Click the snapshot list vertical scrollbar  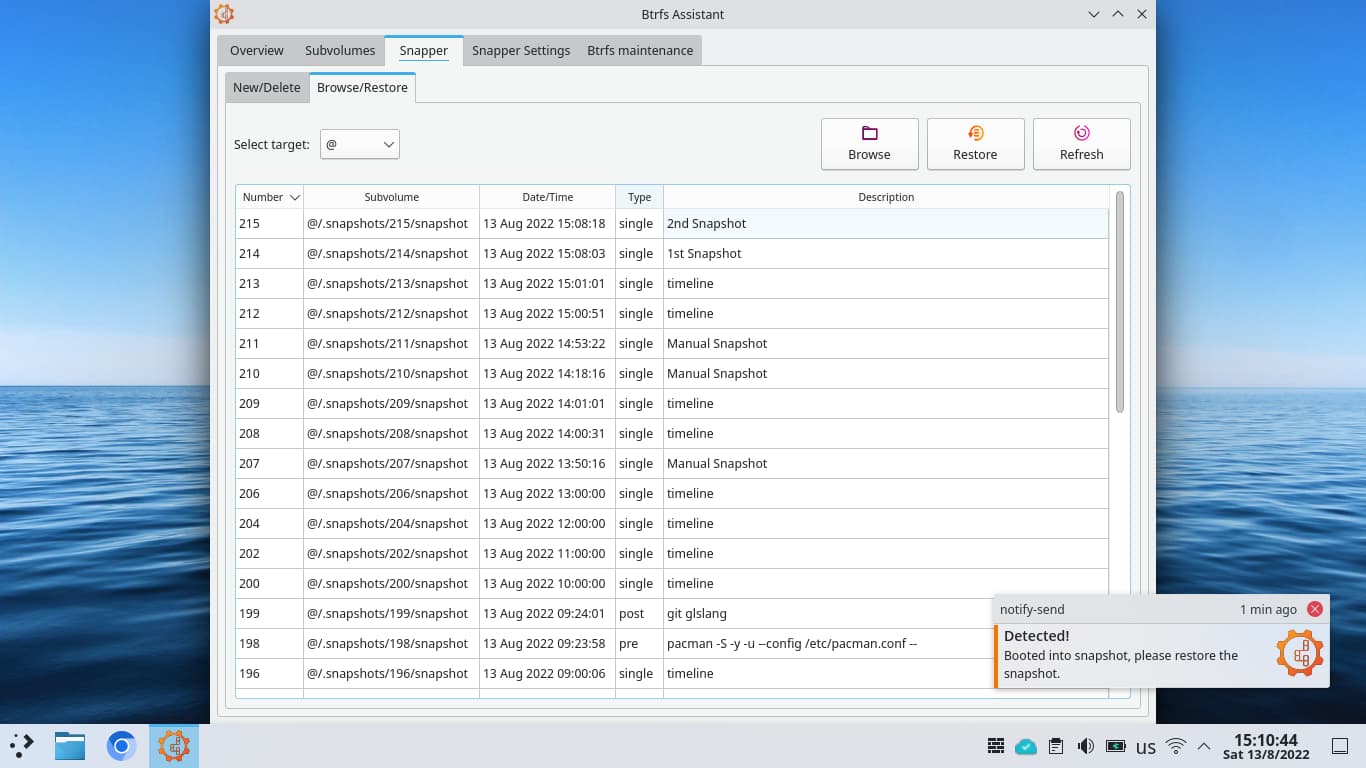pyautogui.click(x=1120, y=300)
